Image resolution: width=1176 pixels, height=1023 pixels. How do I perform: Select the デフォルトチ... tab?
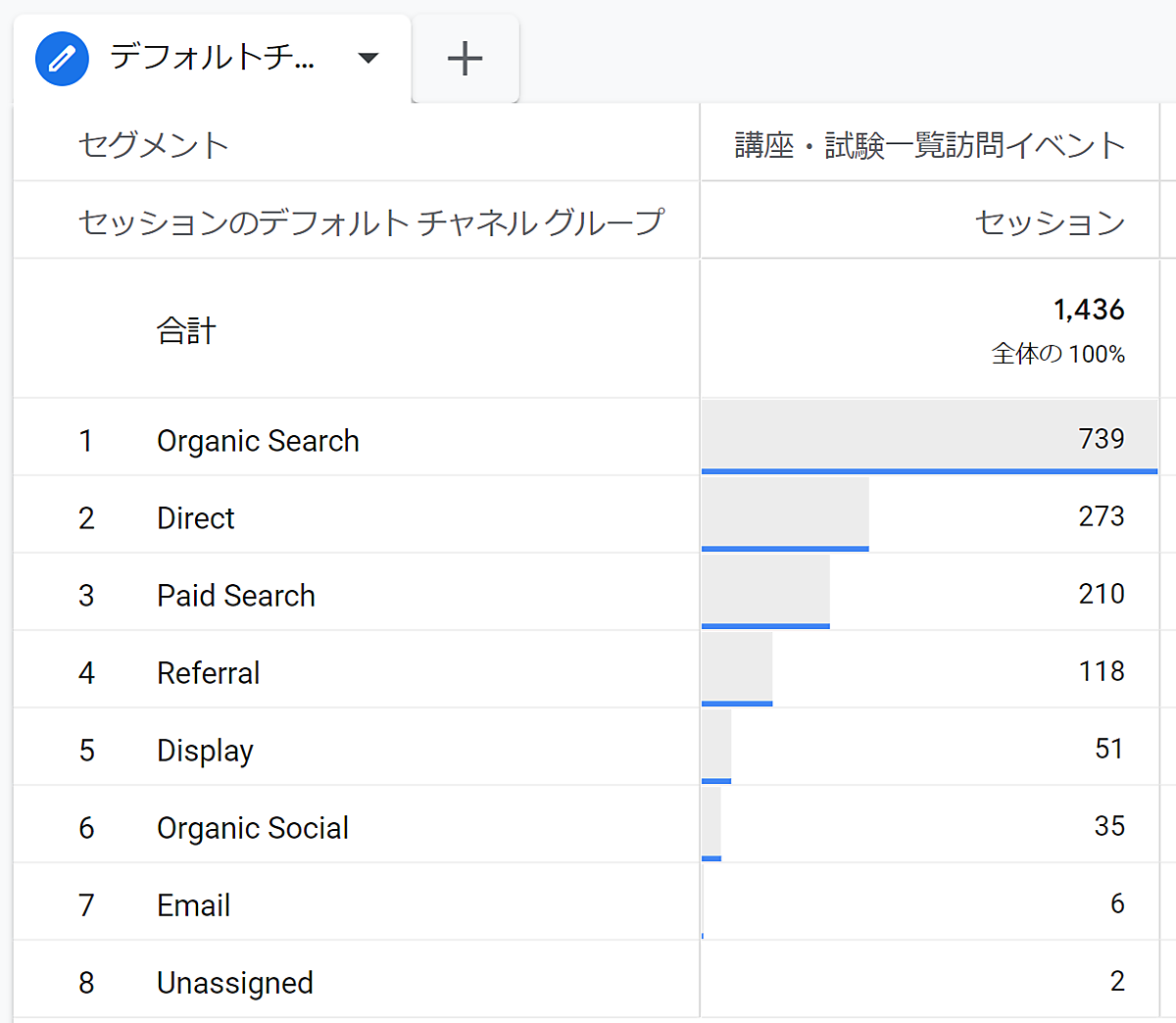coord(213,58)
